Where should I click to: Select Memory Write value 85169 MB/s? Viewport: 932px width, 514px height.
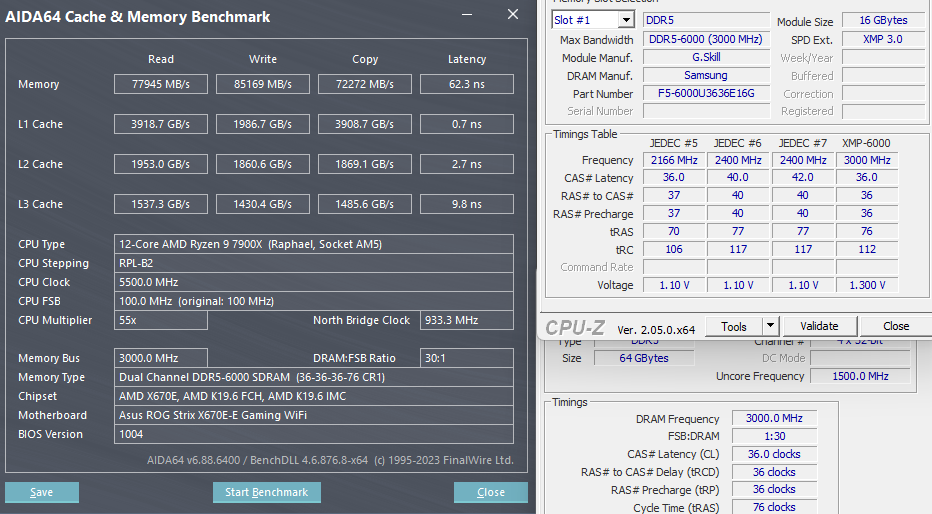(263, 84)
